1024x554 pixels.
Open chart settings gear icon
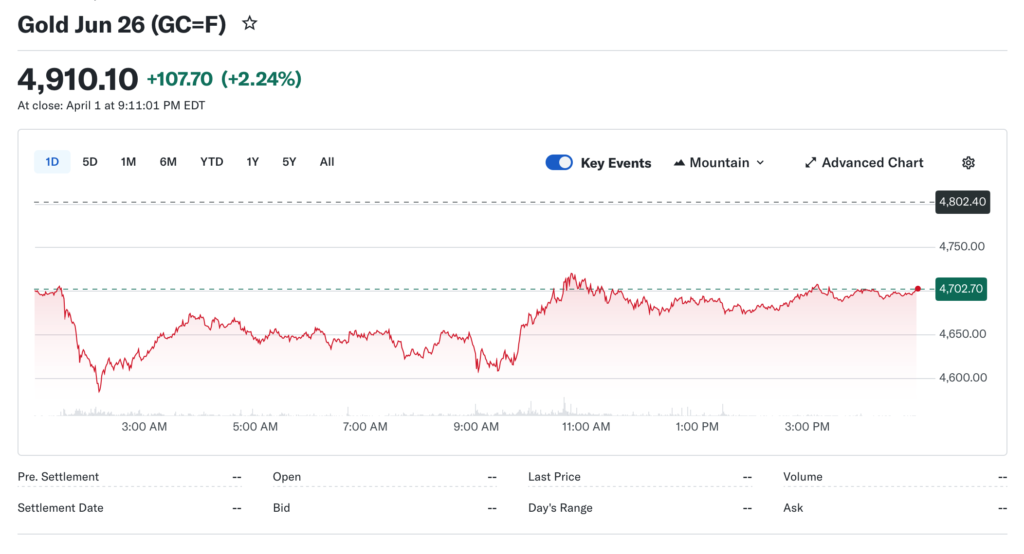(x=968, y=163)
